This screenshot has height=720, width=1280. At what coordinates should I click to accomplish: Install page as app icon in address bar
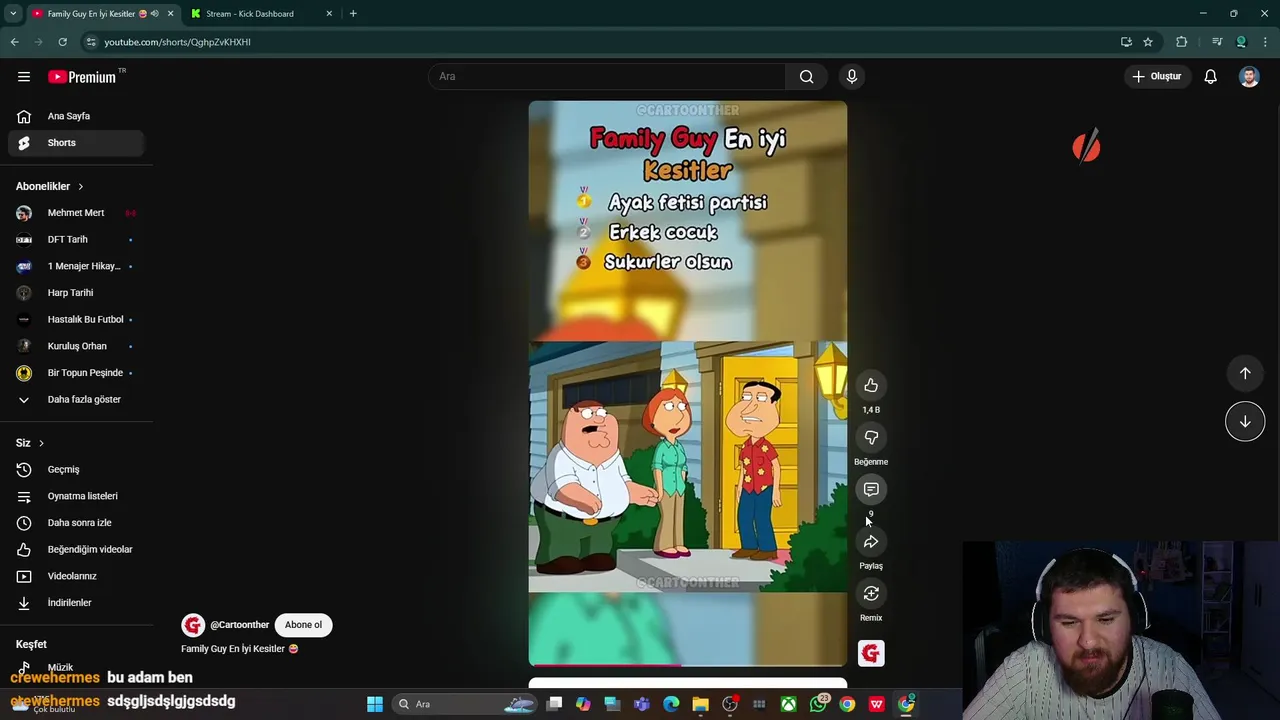click(x=1126, y=42)
